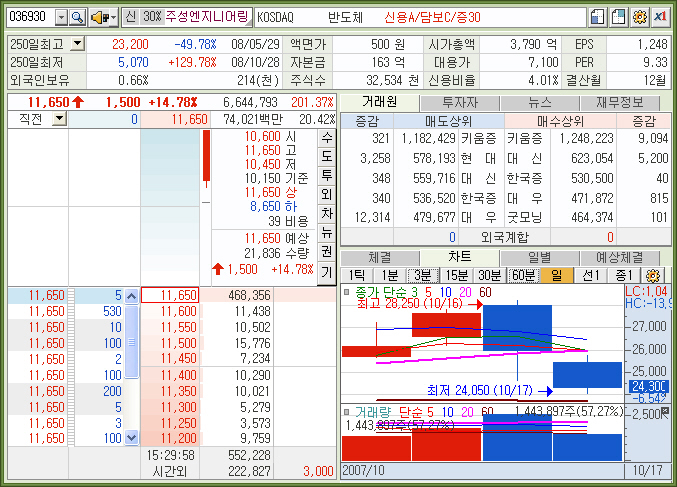Click the 11,600 price in order book
Viewport: 677px width, 487px height.
(x=169, y=312)
